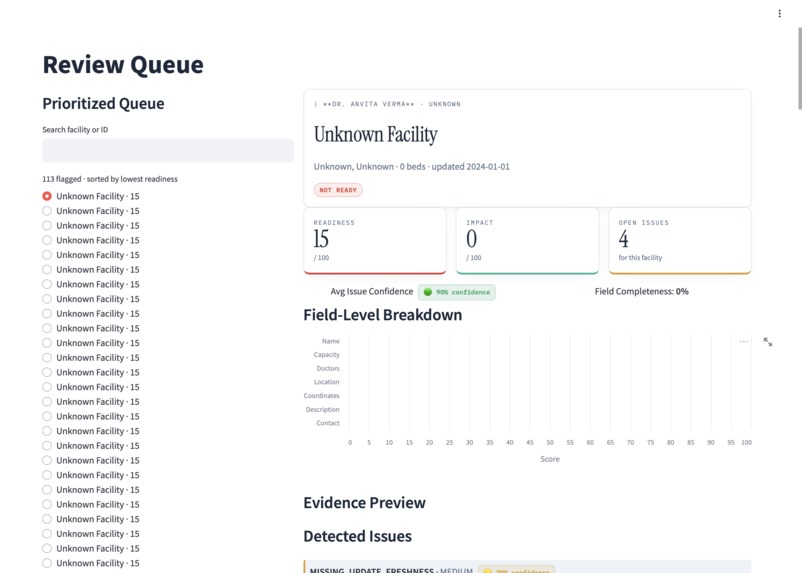This screenshot has height=573, width=802.
Task: Click the "Search facility or ID" label
Action: [75, 130]
